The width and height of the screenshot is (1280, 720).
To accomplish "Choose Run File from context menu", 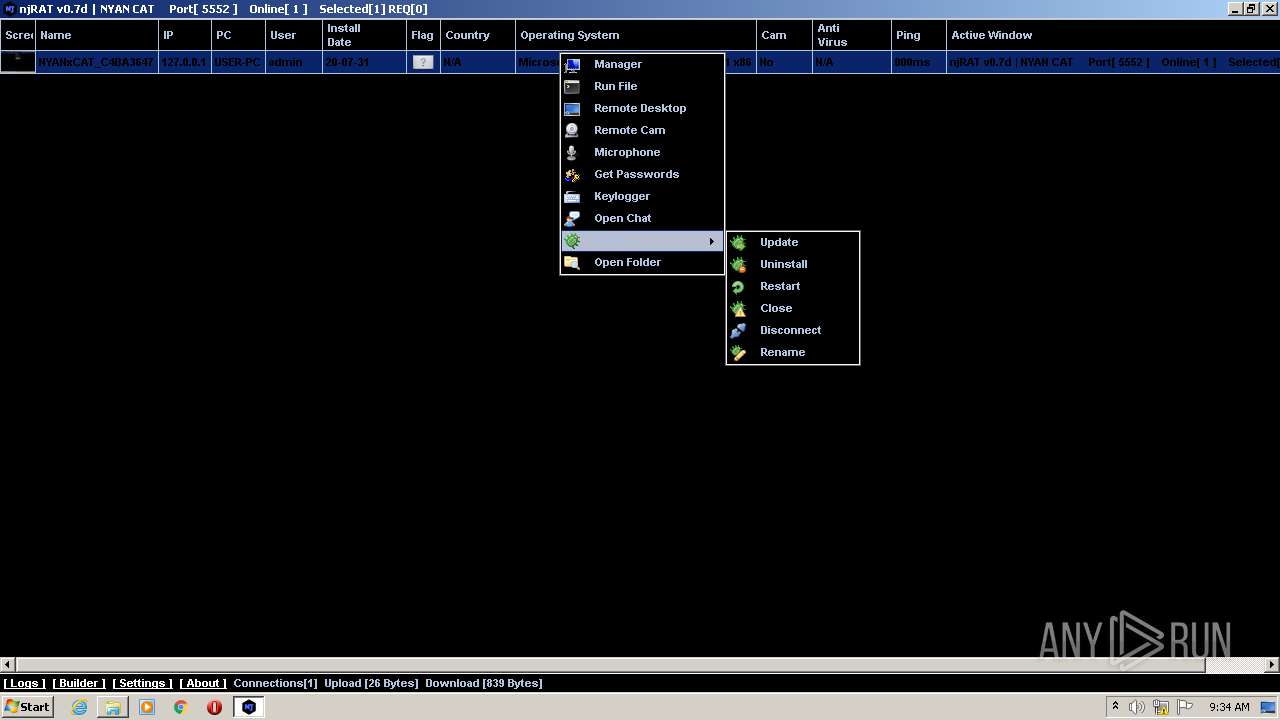I will tap(642, 86).
